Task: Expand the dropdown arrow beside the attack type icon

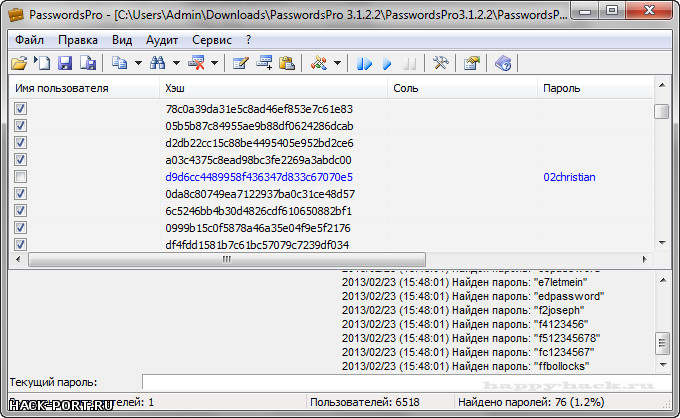Action: (338, 63)
